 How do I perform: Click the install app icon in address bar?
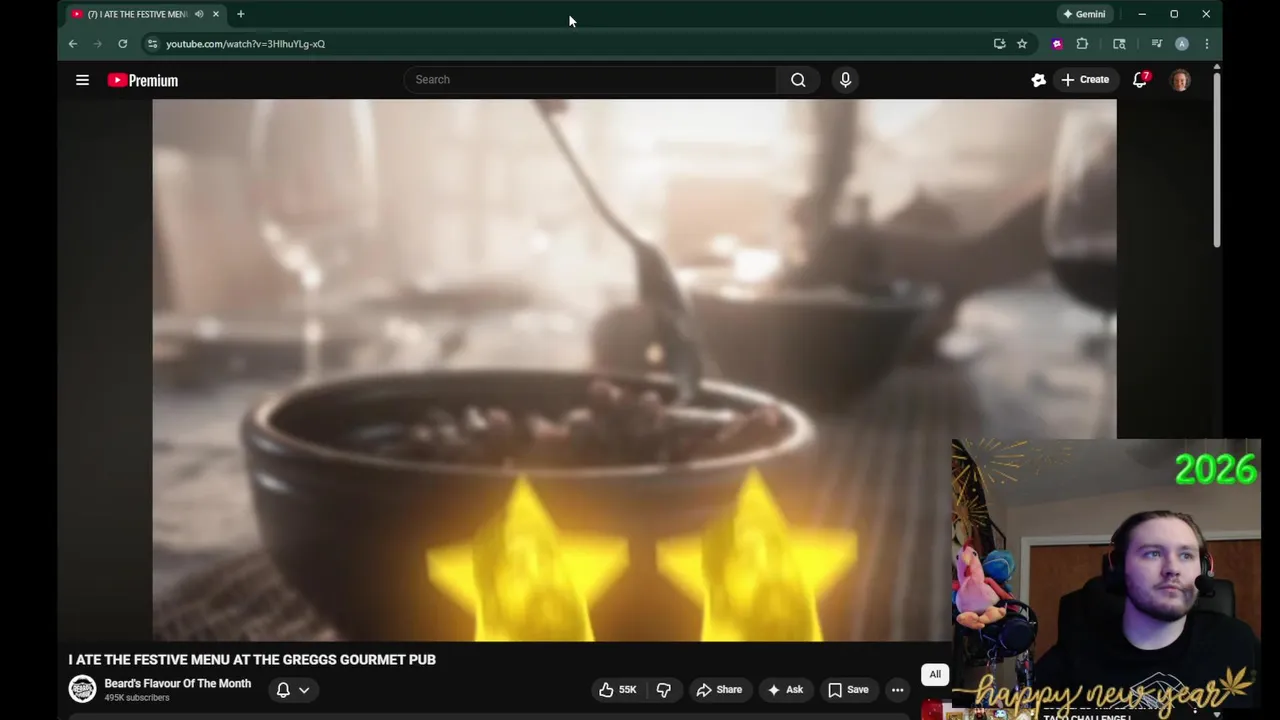pyautogui.click(x=999, y=44)
